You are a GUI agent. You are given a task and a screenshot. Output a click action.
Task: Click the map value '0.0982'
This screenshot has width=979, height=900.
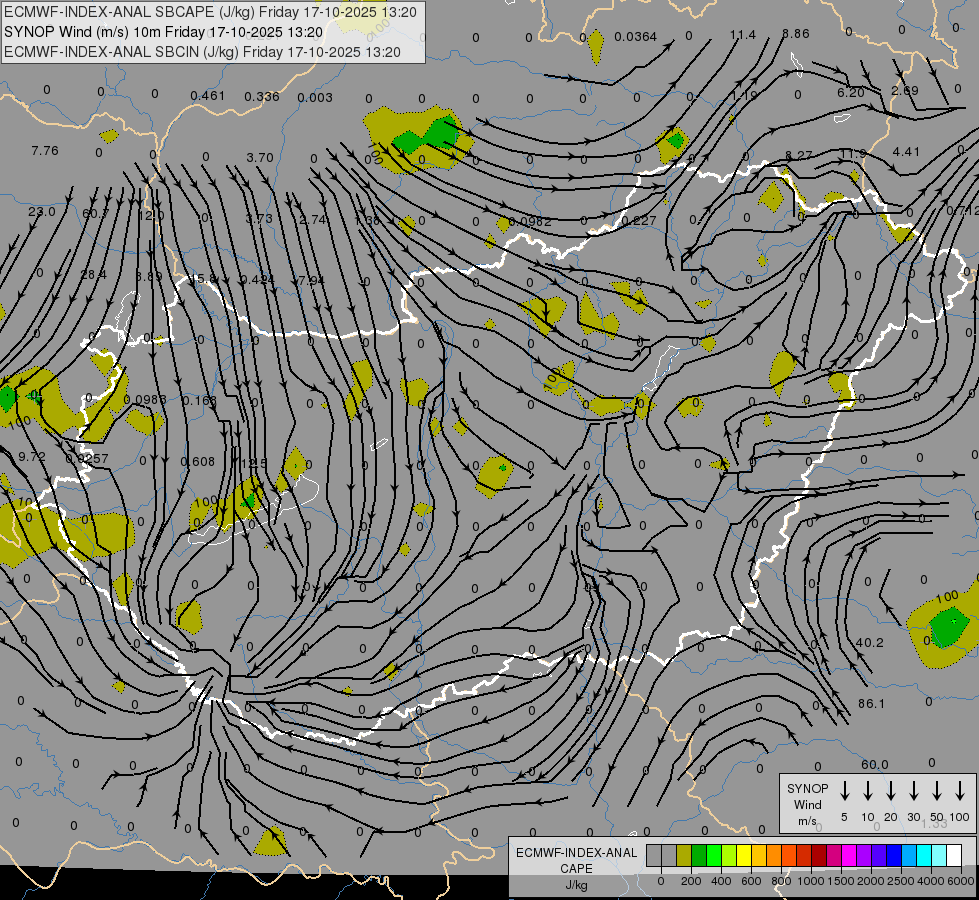529,222
